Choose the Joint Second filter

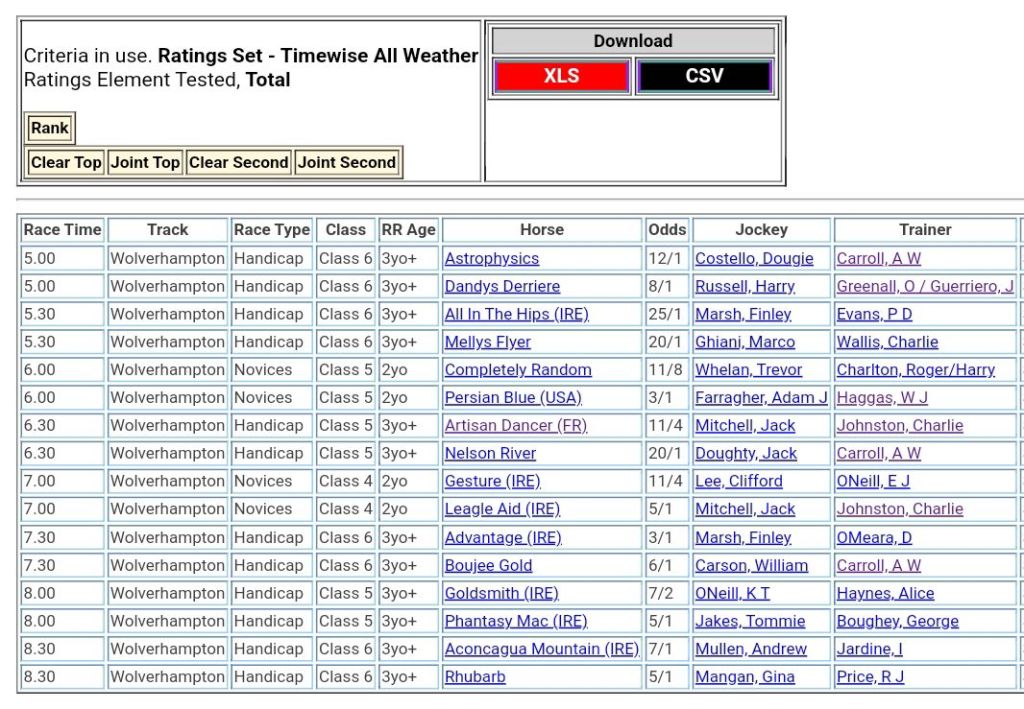tap(347, 162)
